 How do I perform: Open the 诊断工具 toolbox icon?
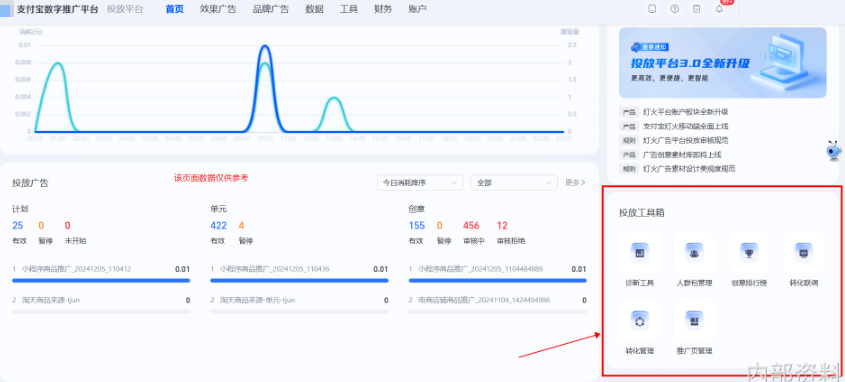coord(640,252)
